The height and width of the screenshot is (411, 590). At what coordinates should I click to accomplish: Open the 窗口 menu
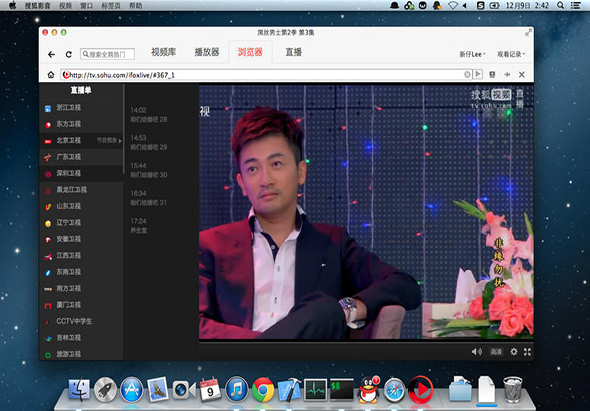coord(87,6)
